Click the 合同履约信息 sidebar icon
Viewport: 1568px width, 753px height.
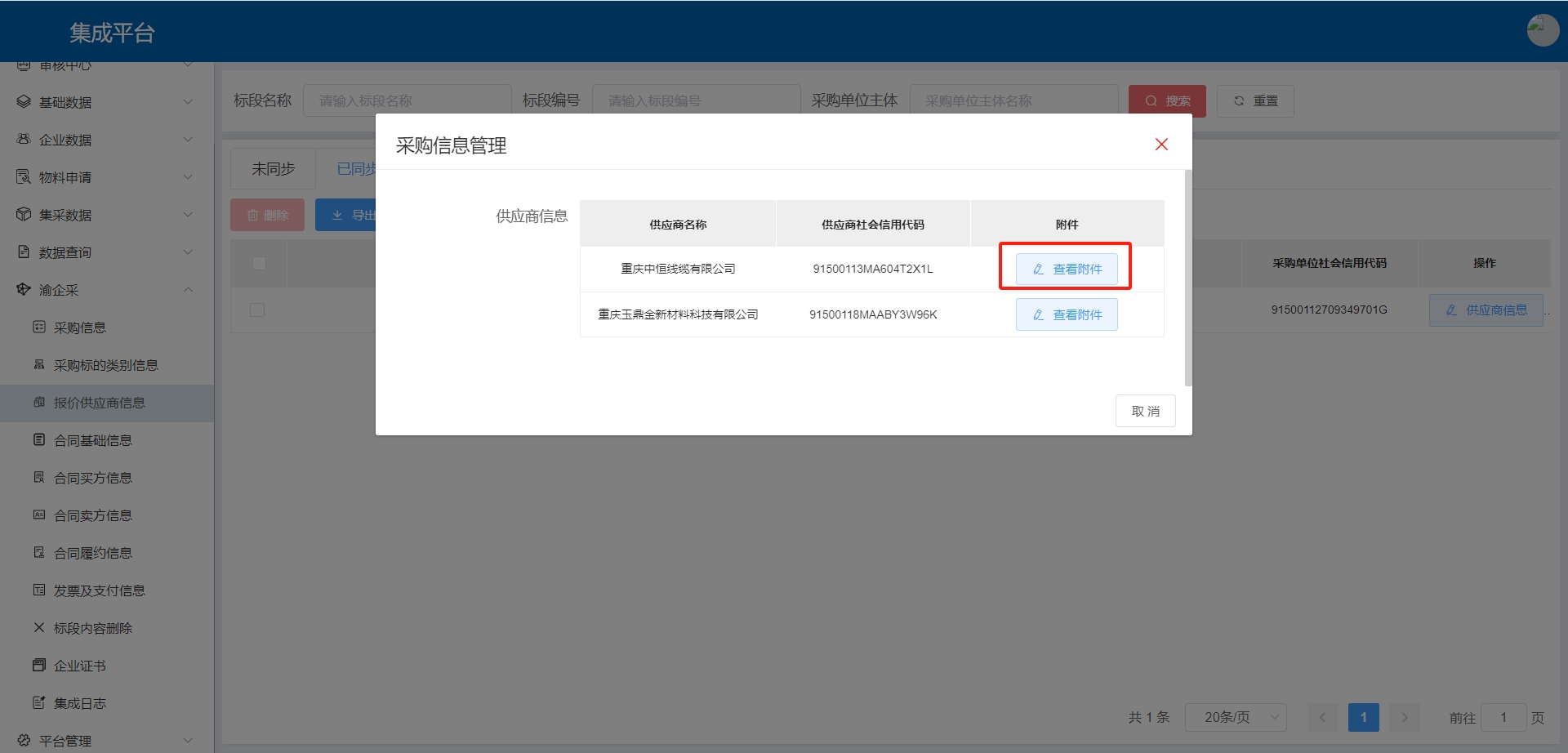[39, 552]
